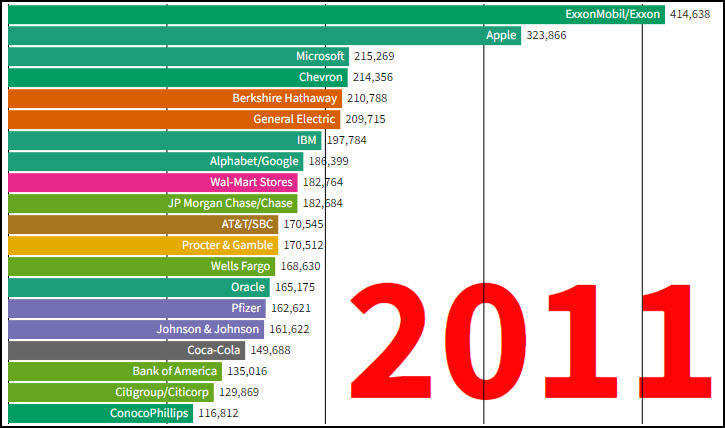The width and height of the screenshot is (725, 428).
Task: Click the value 323,866
Action: 546,36
